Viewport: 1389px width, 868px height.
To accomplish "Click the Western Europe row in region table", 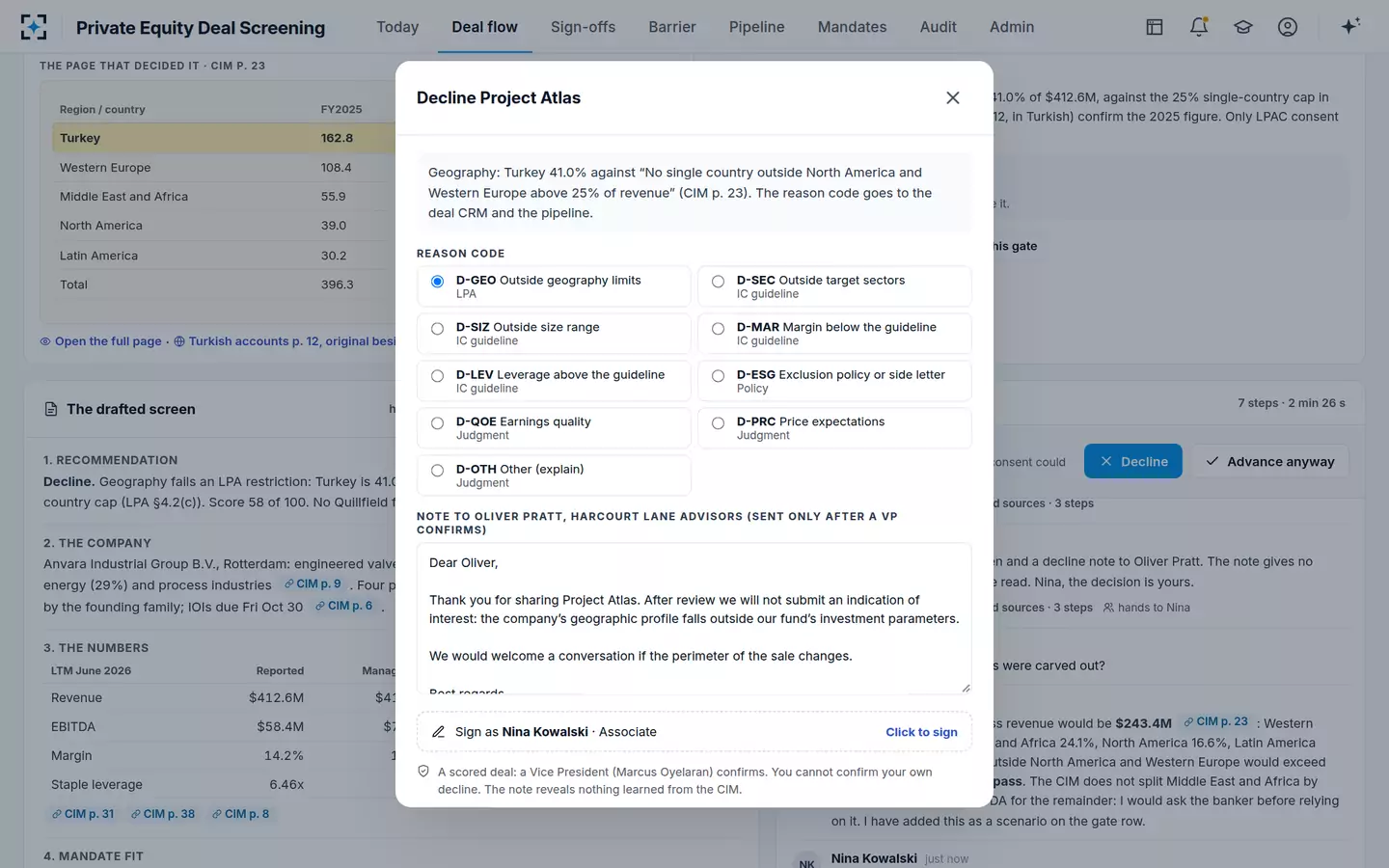I will click(224, 168).
